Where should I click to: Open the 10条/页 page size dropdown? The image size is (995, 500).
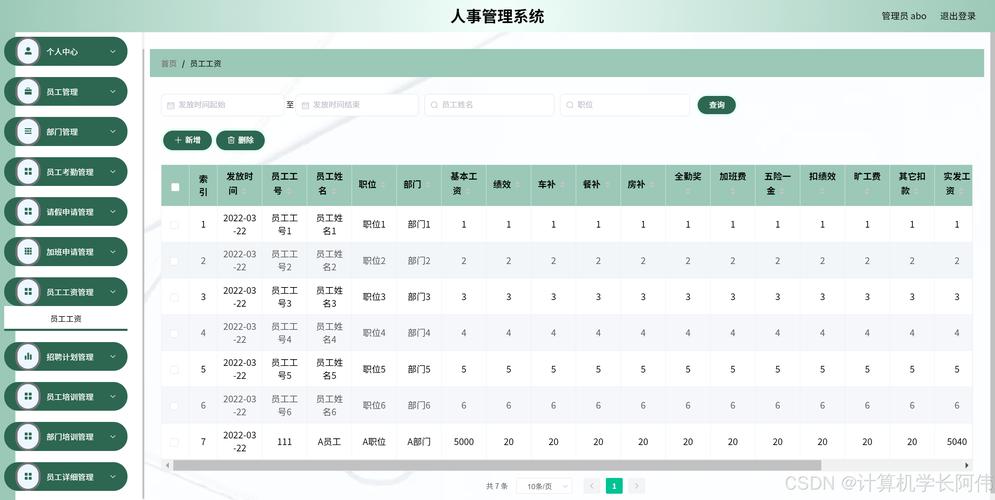[x=544, y=486]
